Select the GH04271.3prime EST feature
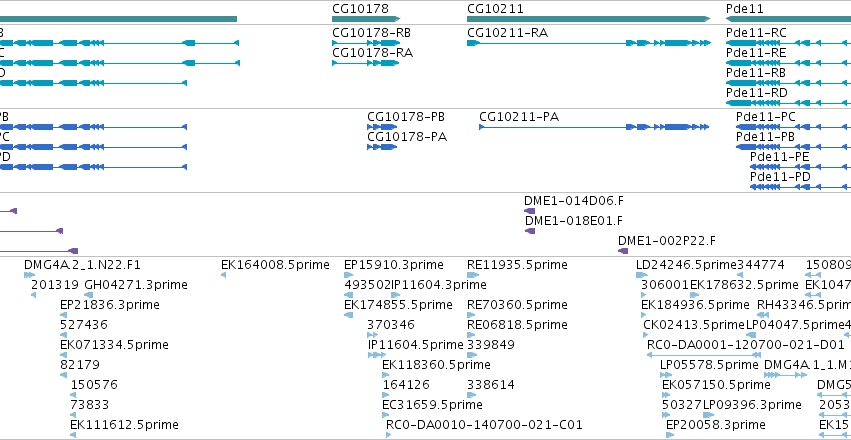This screenshot has height=440, width=851. [89, 295]
